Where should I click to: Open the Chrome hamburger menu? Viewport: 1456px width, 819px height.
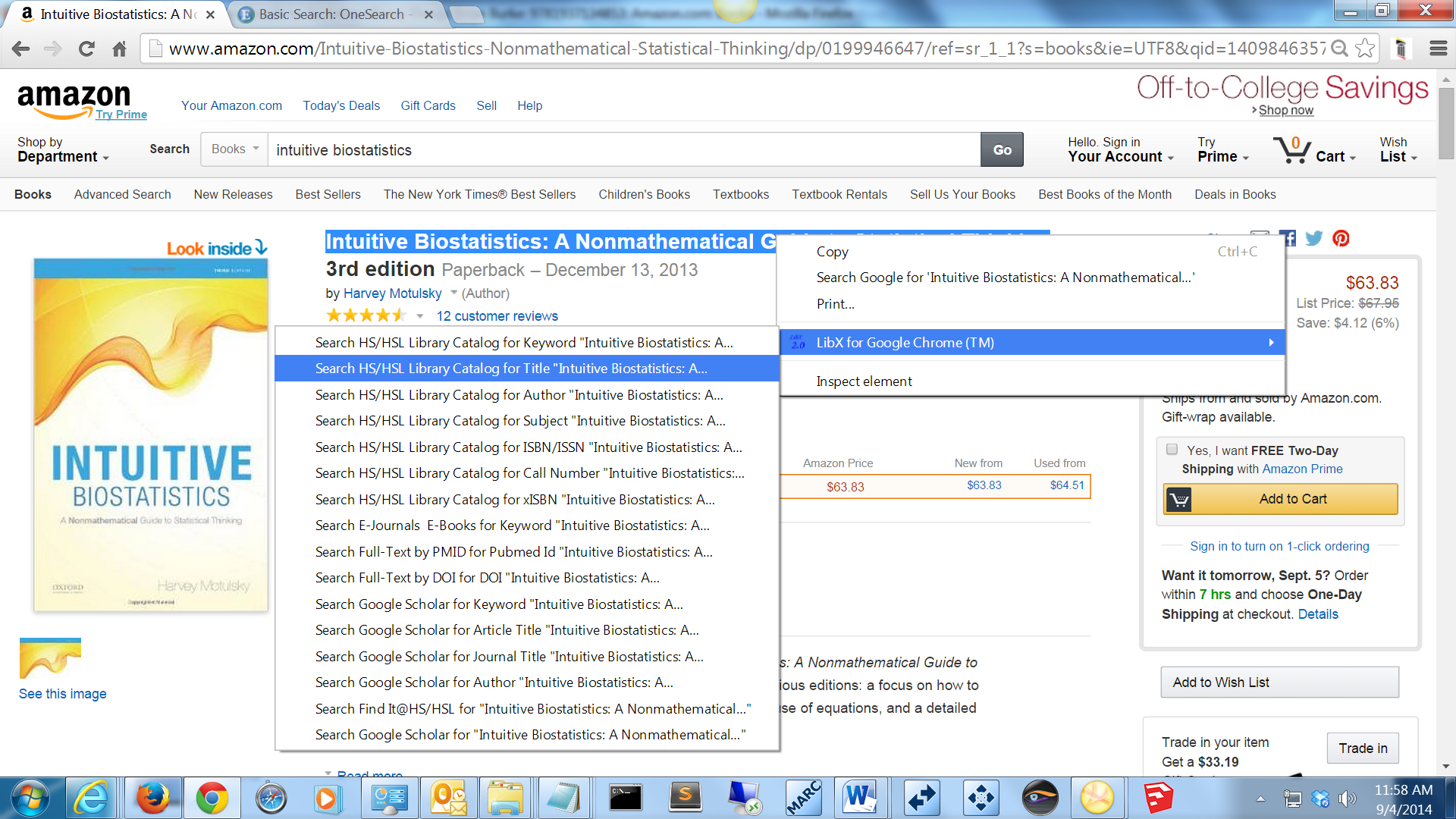click(1439, 49)
